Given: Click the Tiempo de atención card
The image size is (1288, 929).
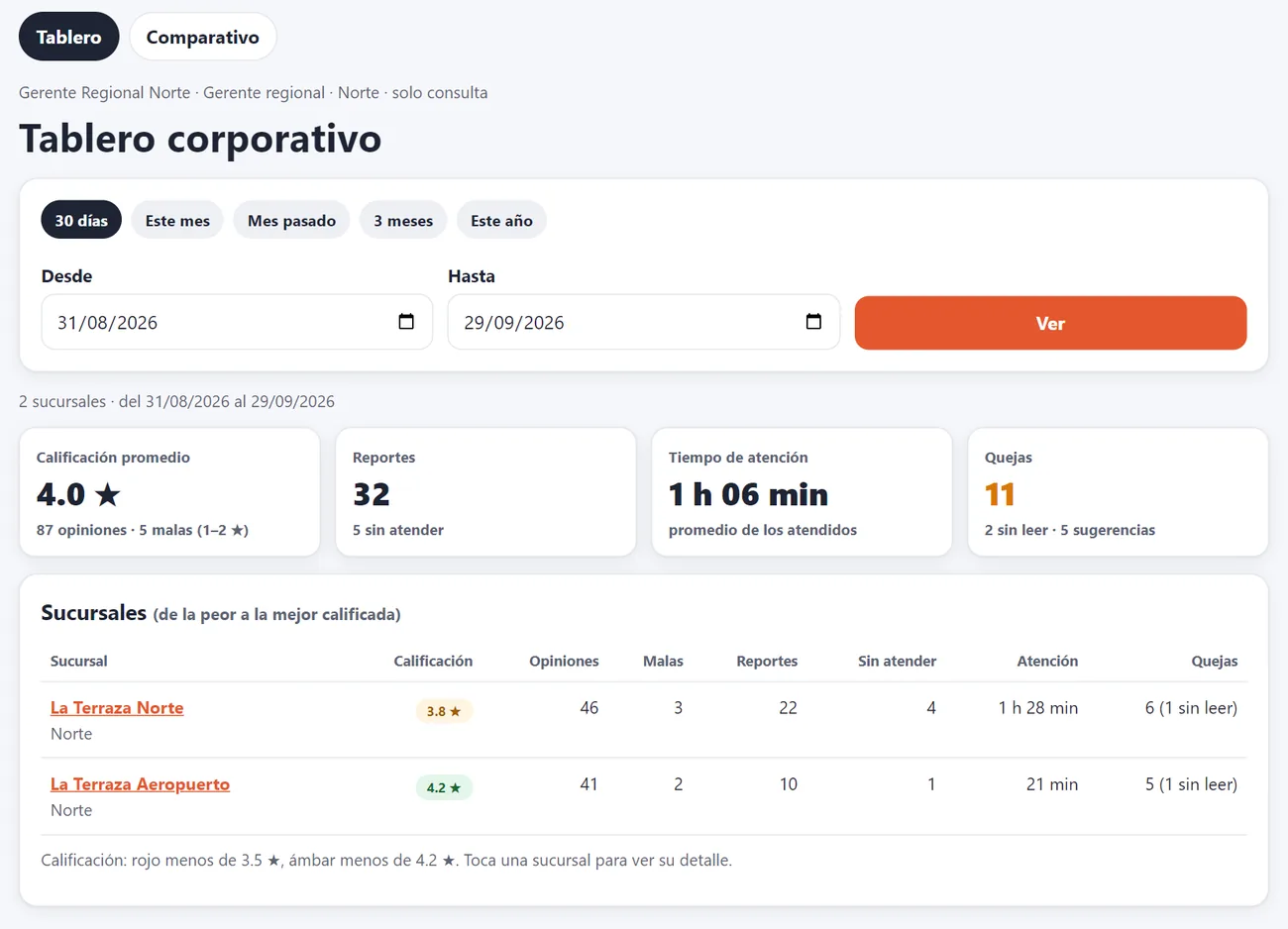Looking at the screenshot, I should [x=802, y=492].
